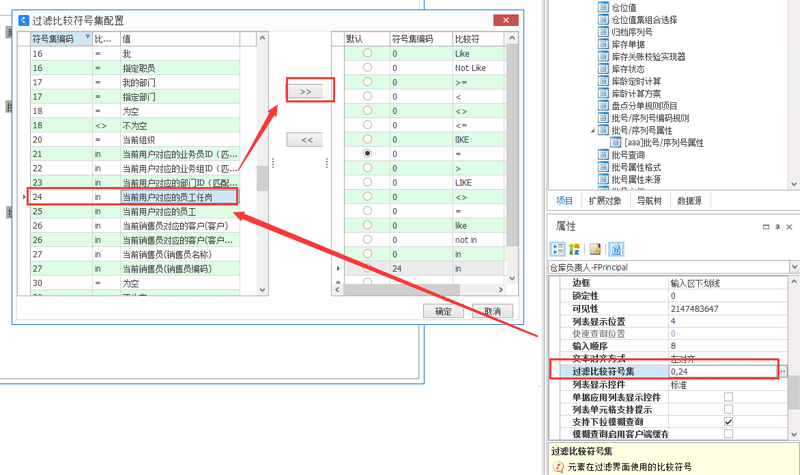Select default radio for >= row
The image size is (800, 475).
367,82
